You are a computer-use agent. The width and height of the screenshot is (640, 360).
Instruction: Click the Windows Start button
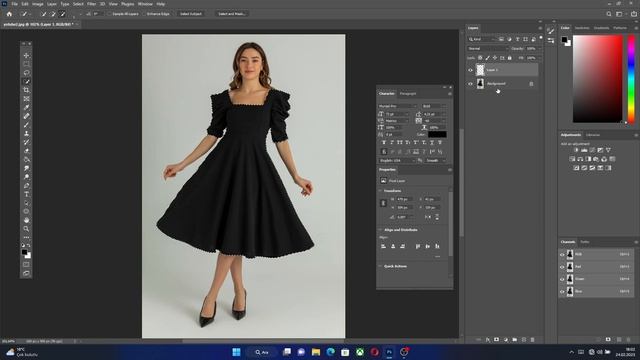(236, 352)
